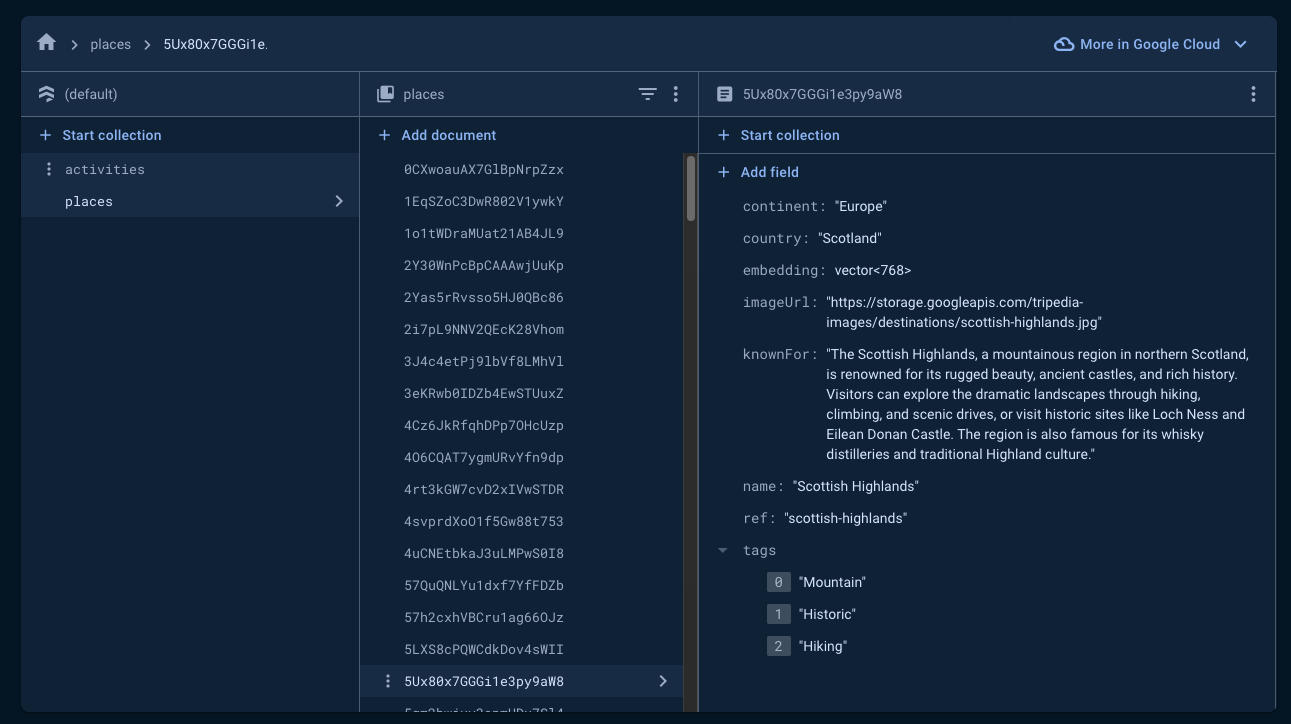Expand arrow on the places collection row
The image size is (1291, 724).
coord(339,201)
